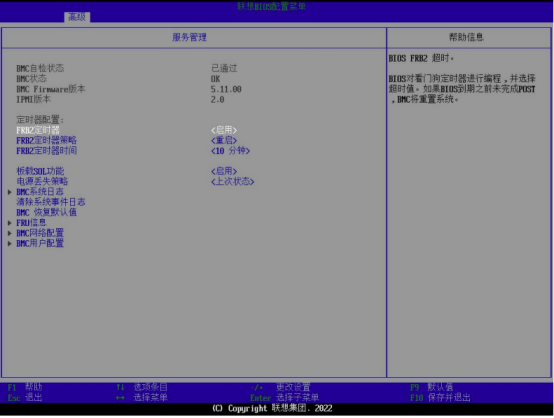554x418 pixels.
Task: Click the 已通过 self-test status value
Action: [224, 68]
